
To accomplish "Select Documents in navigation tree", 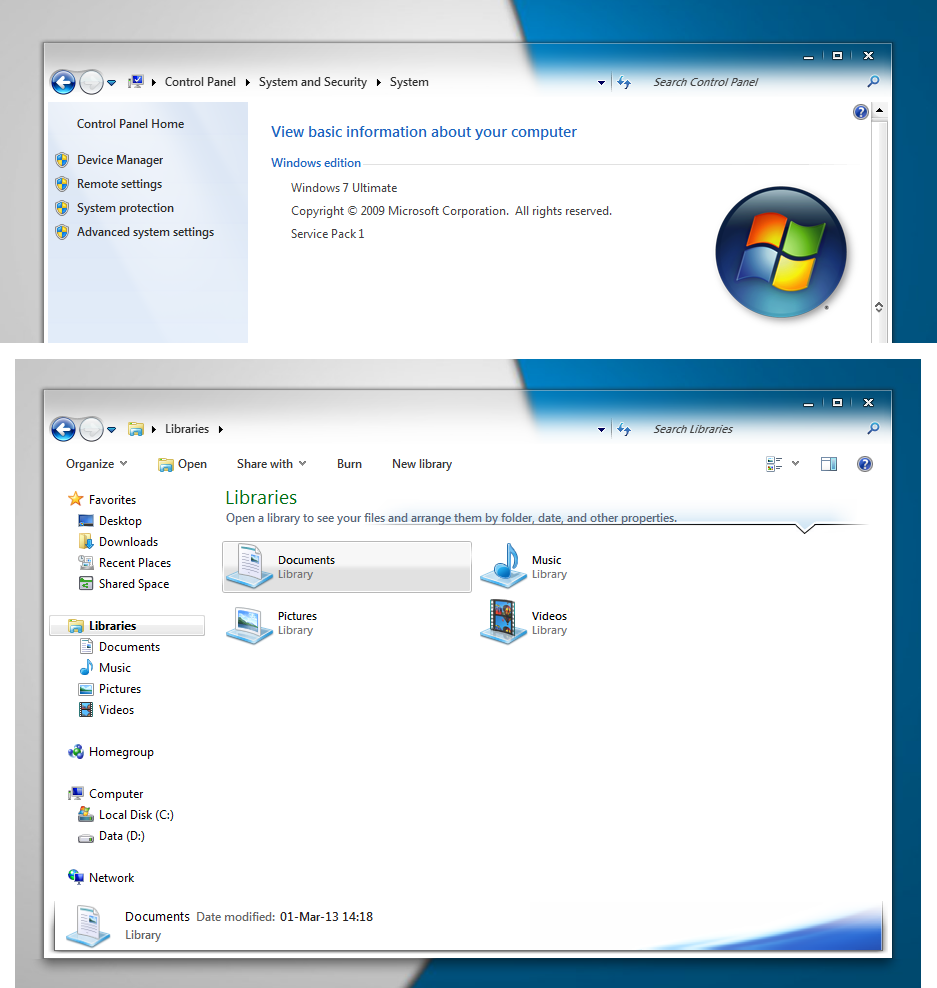I will coord(120,647).
